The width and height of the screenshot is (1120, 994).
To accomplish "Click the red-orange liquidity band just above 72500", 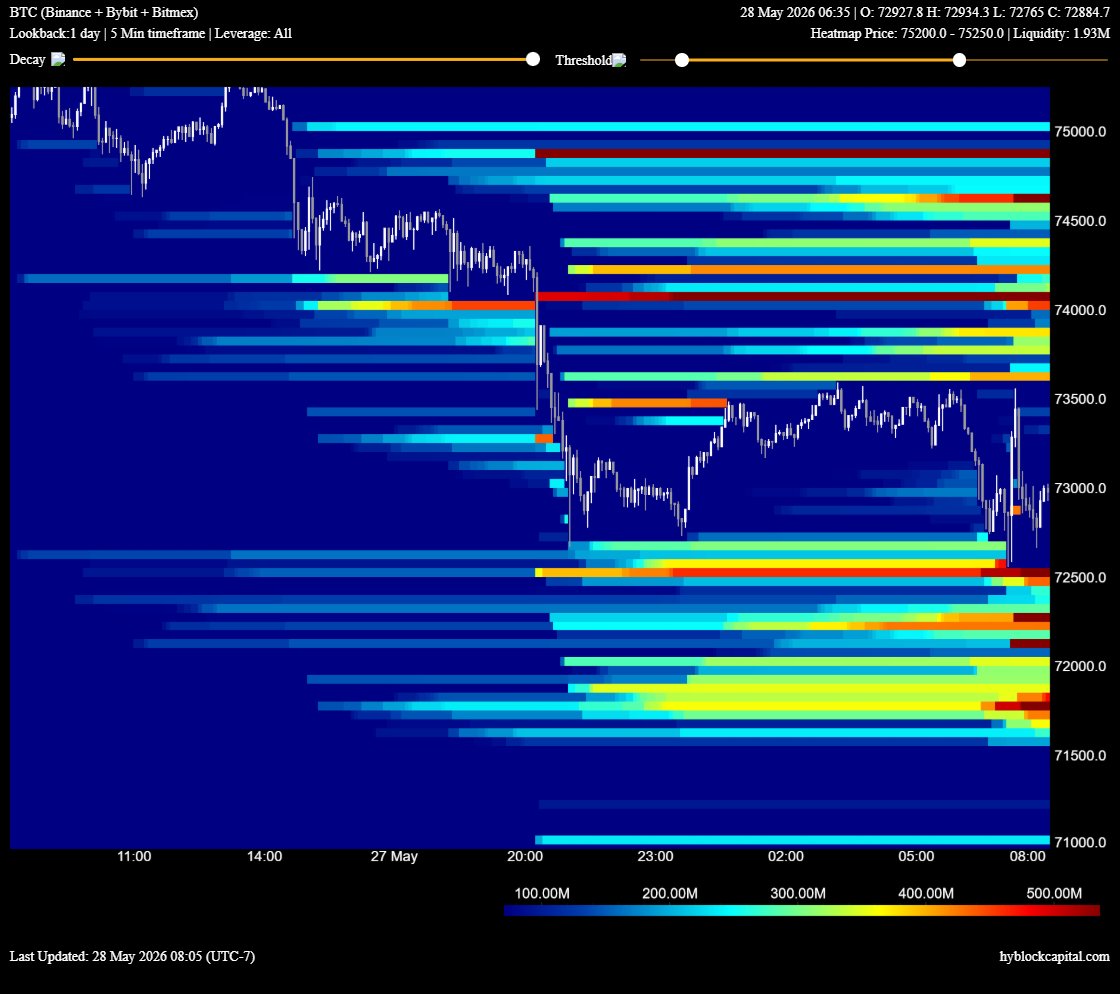I will click(792, 573).
